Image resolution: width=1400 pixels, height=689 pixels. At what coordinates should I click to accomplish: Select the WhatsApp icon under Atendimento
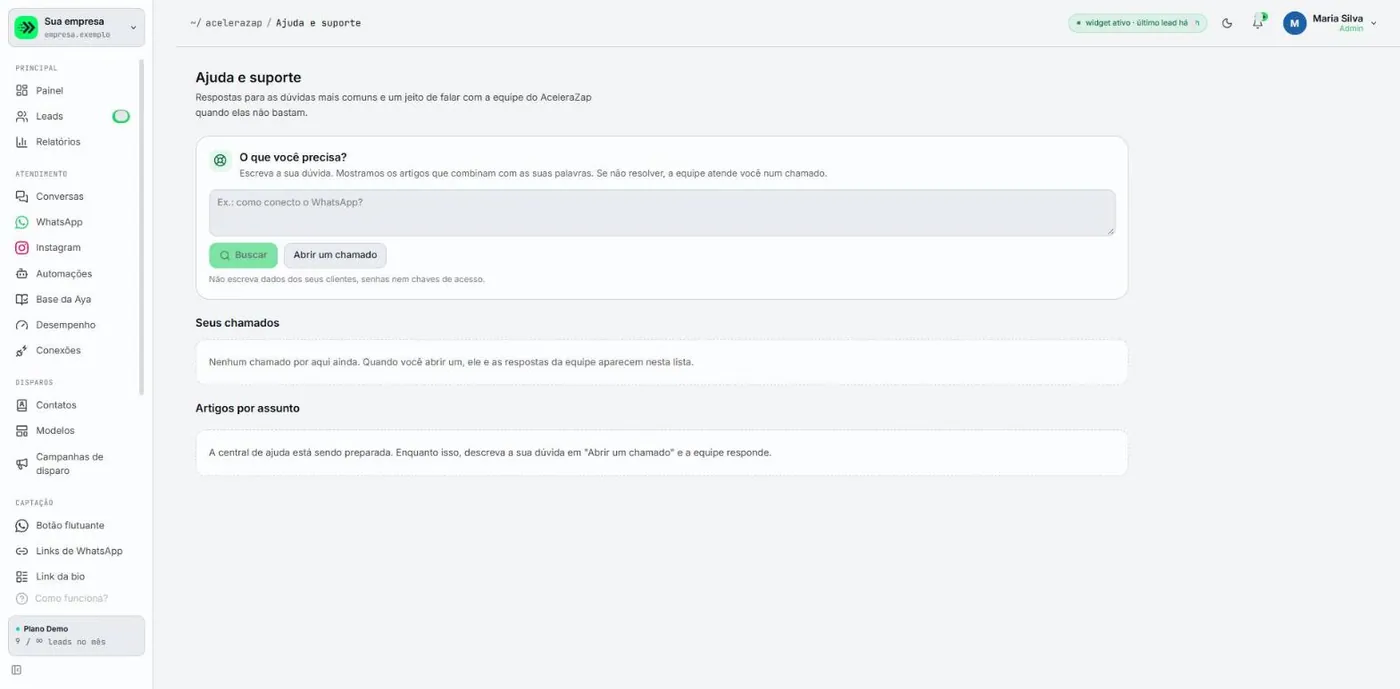22,222
